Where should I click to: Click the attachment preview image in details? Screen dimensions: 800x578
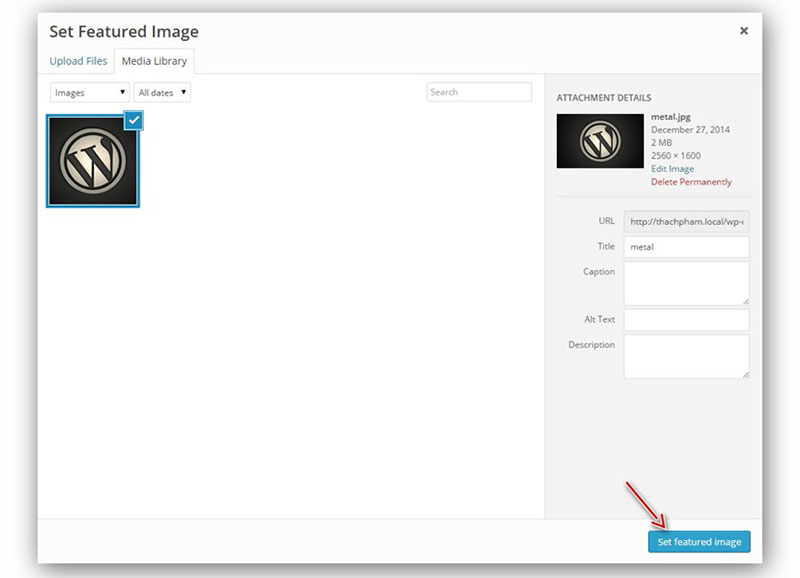[600, 141]
